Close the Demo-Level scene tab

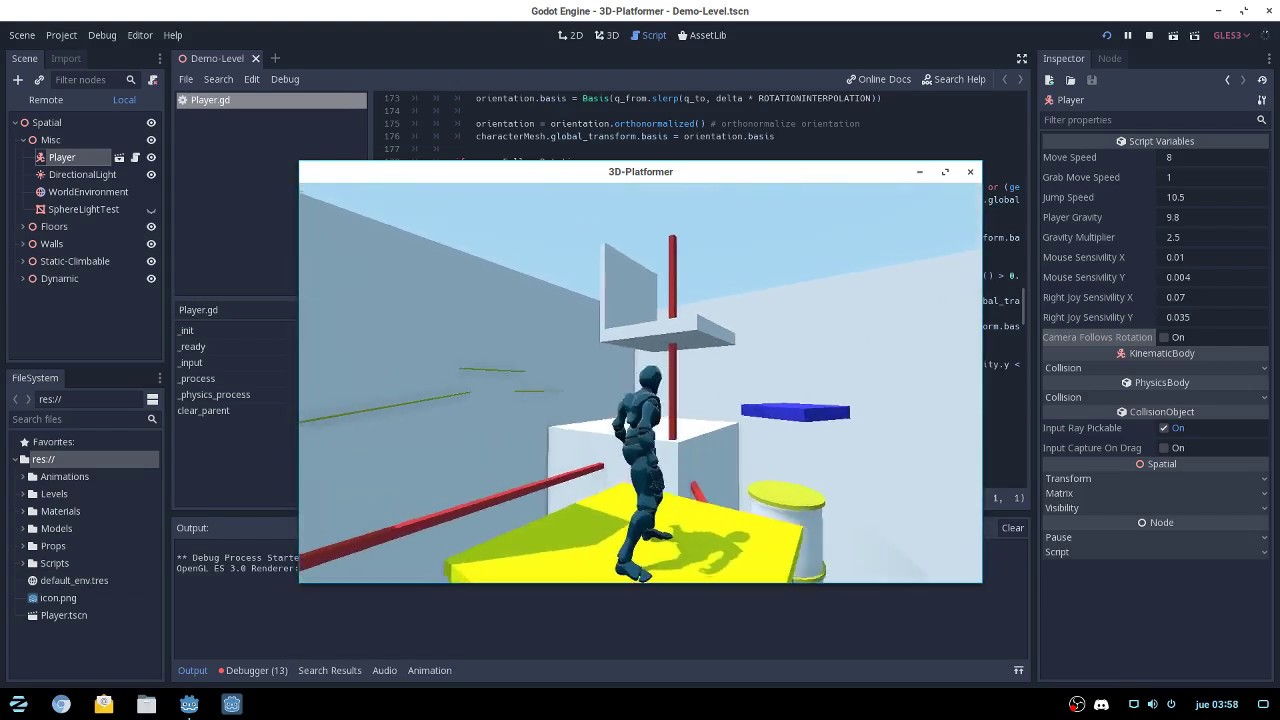[256, 59]
